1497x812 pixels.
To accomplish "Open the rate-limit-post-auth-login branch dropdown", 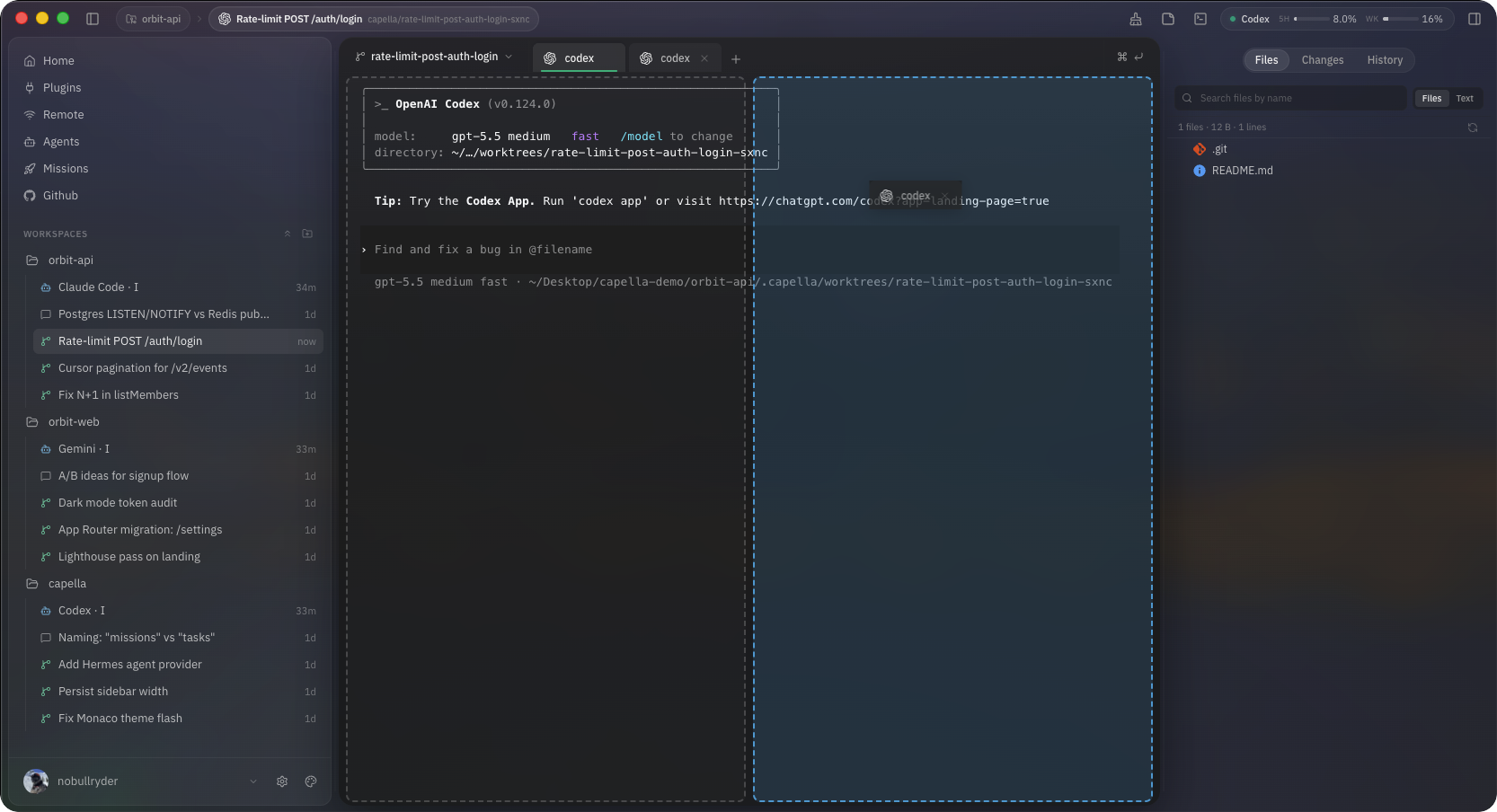I will point(434,57).
